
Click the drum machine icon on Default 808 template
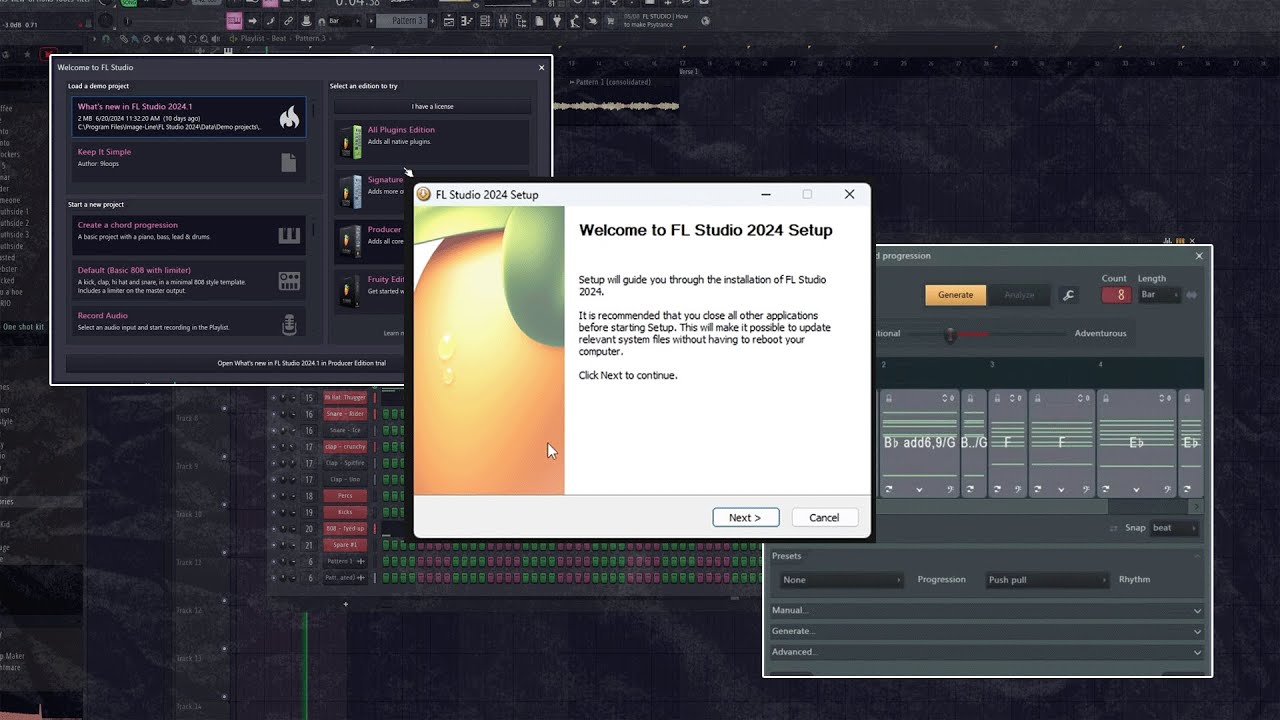[x=289, y=281]
